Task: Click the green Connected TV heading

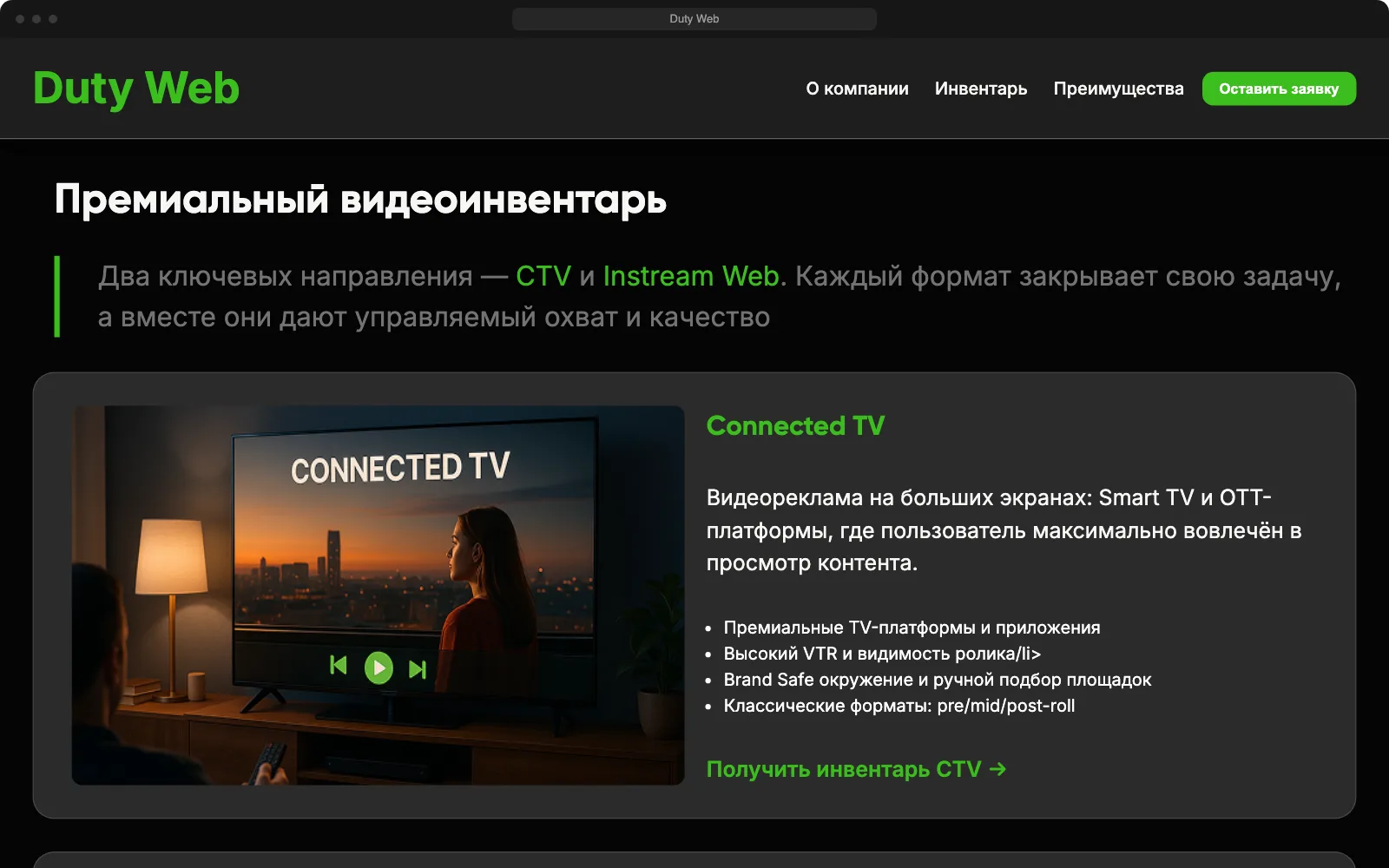Action: [795, 425]
